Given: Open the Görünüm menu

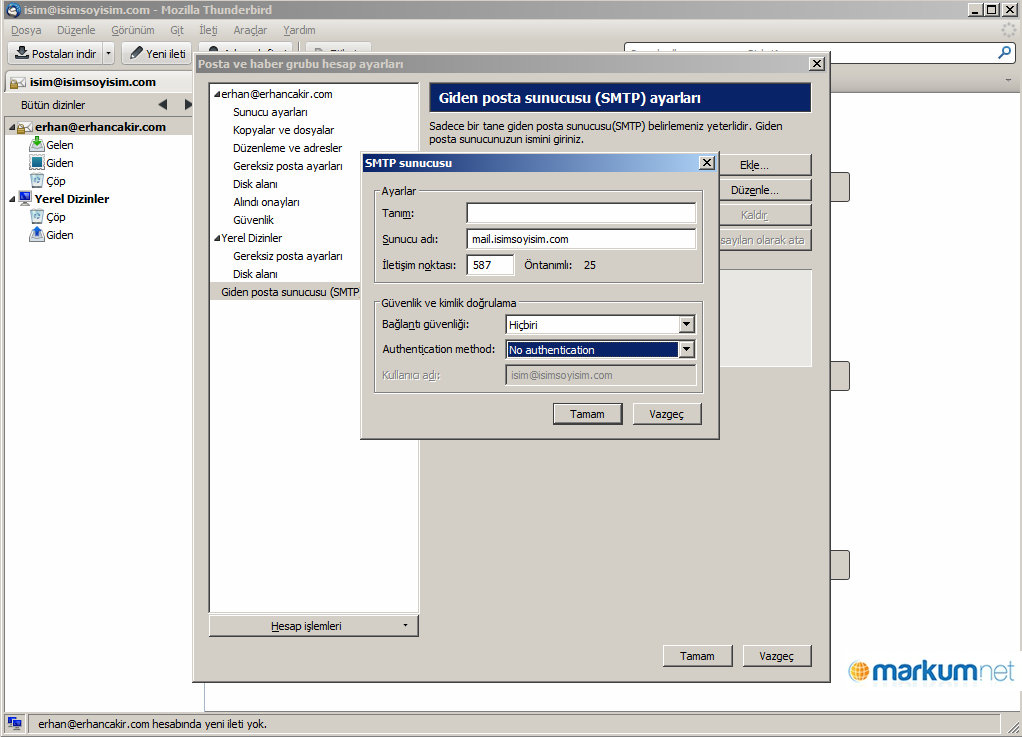Looking at the screenshot, I should tap(133, 30).
